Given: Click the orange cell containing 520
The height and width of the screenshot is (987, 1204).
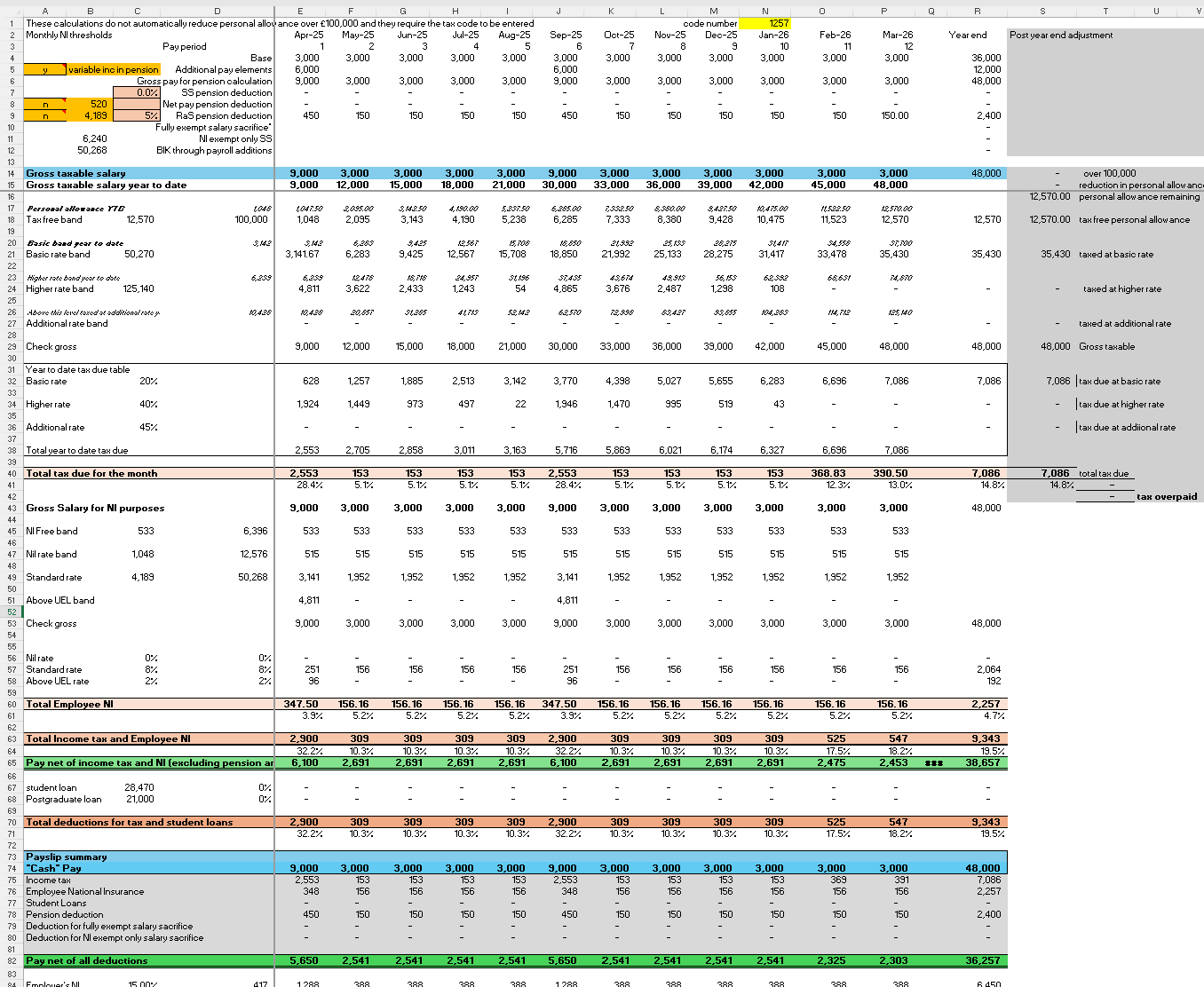Looking at the screenshot, I should click(x=89, y=104).
